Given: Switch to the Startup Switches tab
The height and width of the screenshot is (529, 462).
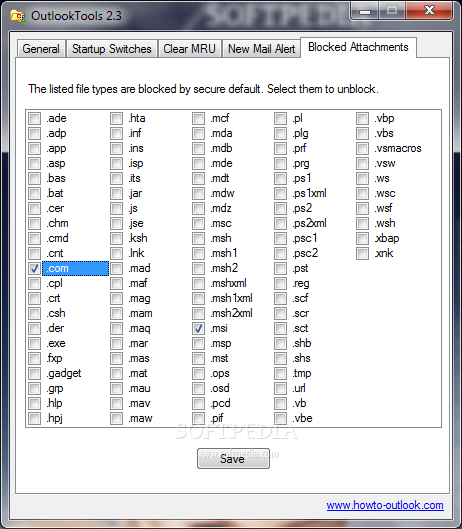Looking at the screenshot, I should pos(112,49).
